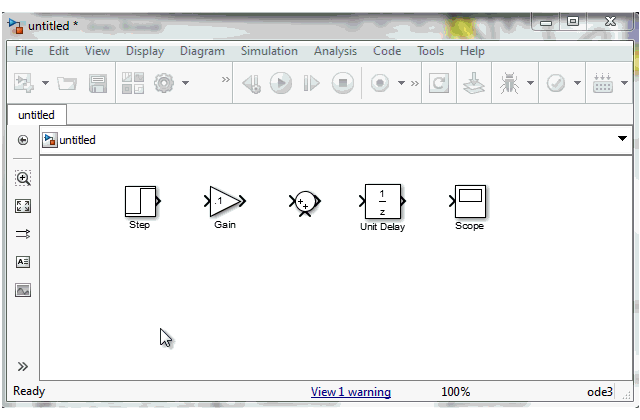Click the Run simulation play button
The image size is (640, 420).
point(281,84)
